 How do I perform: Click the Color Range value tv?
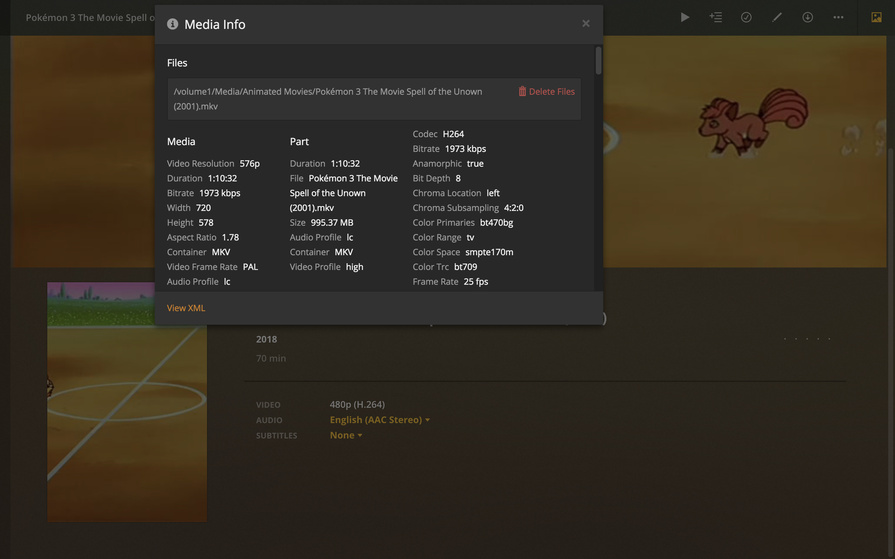click(x=470, y=237)
